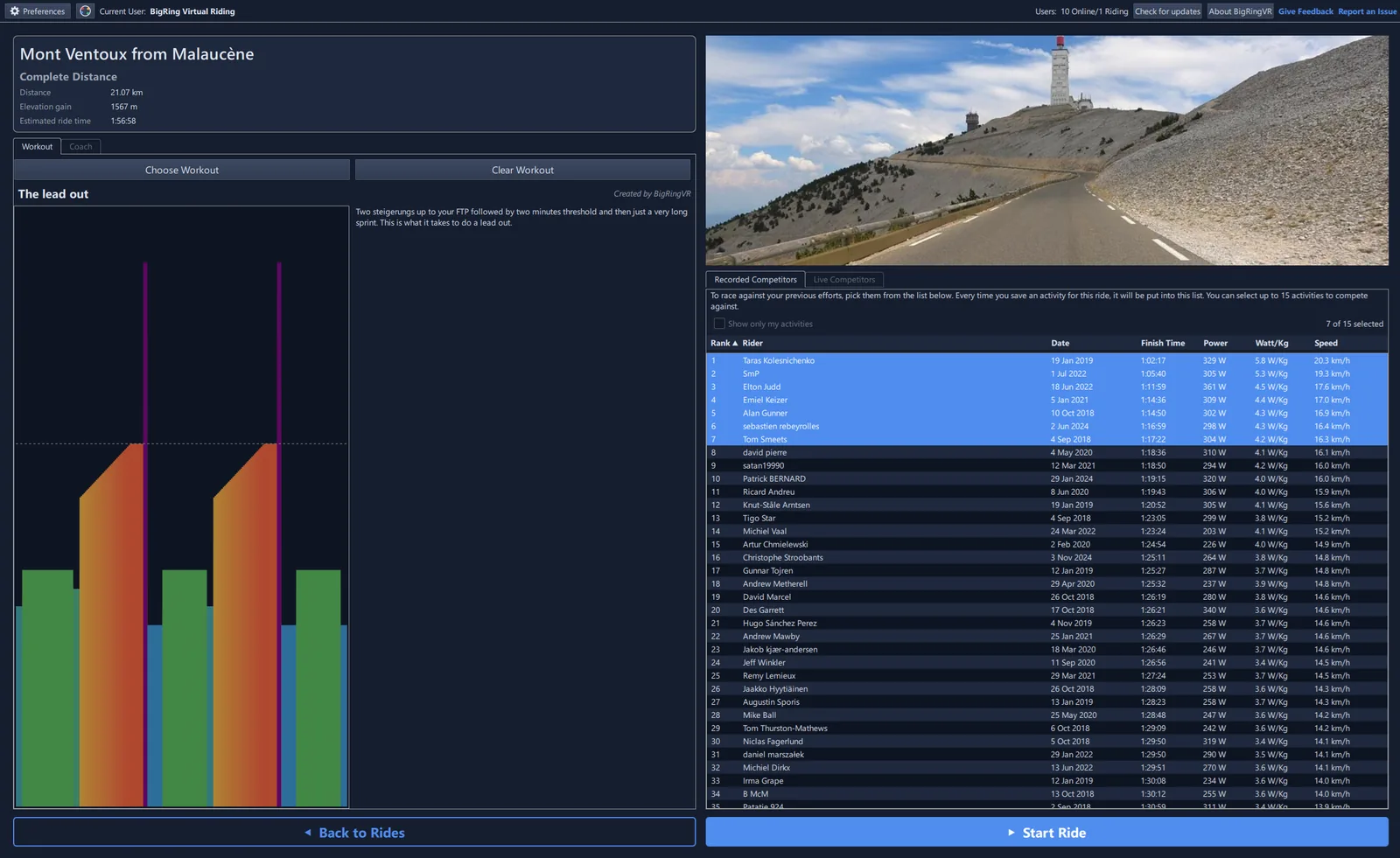Open About BigRingVR
The width and height of the screenshot is (1400, 858).
click(1240, 11)
